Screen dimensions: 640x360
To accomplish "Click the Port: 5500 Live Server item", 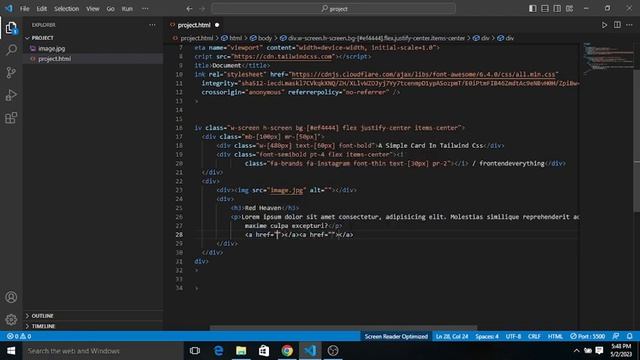I will [x=587, y=336].
